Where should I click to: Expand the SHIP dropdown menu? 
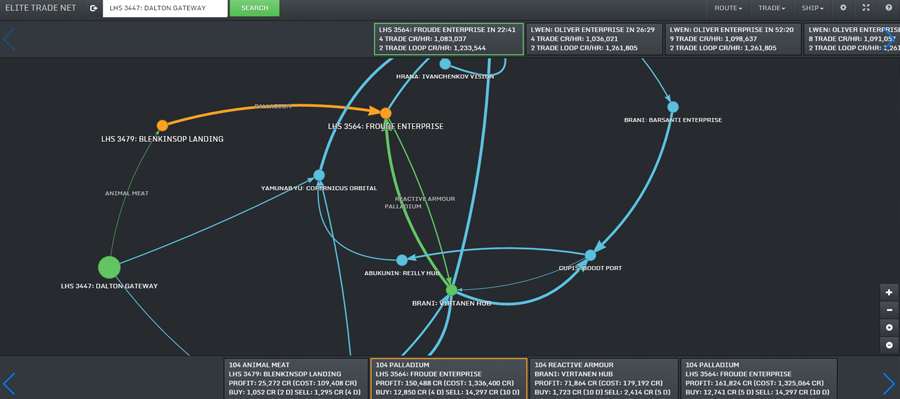coord(813,8)
